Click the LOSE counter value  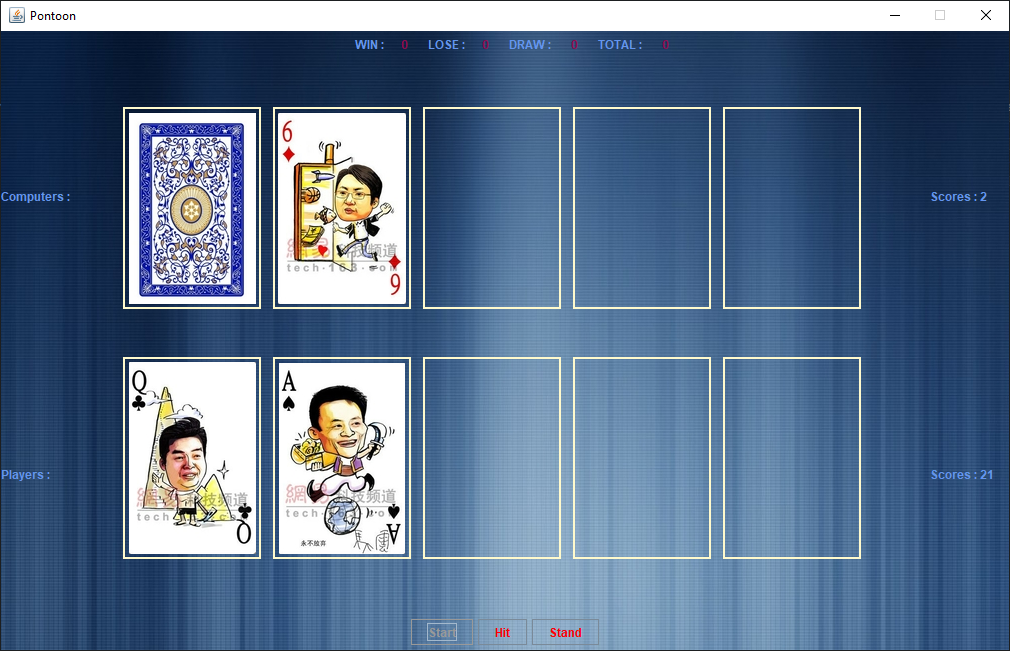click(x=485, y=44)
